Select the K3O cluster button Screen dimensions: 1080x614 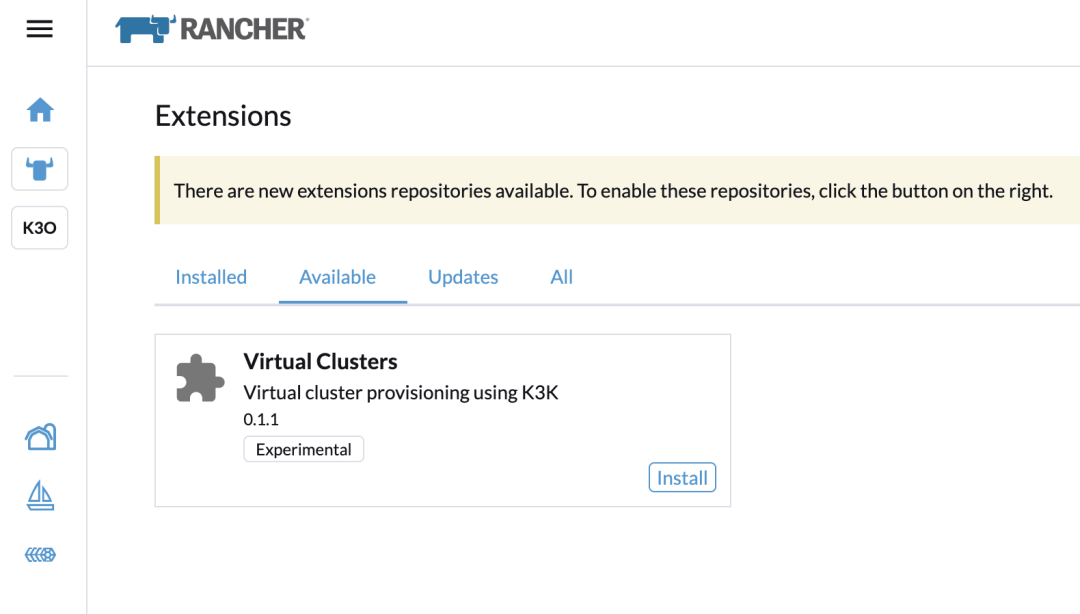39,227
